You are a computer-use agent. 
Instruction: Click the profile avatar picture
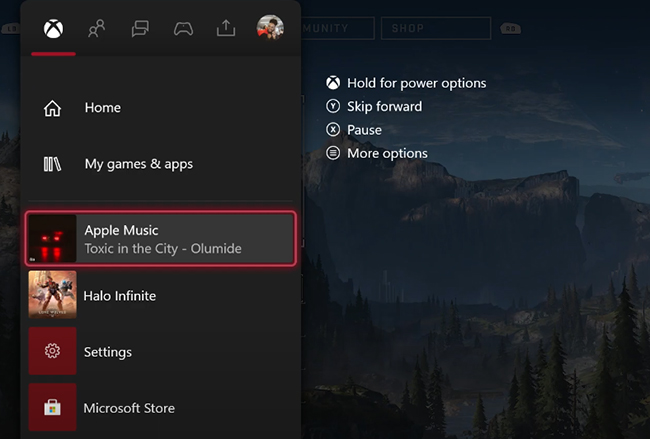click(x=270, y=28)
